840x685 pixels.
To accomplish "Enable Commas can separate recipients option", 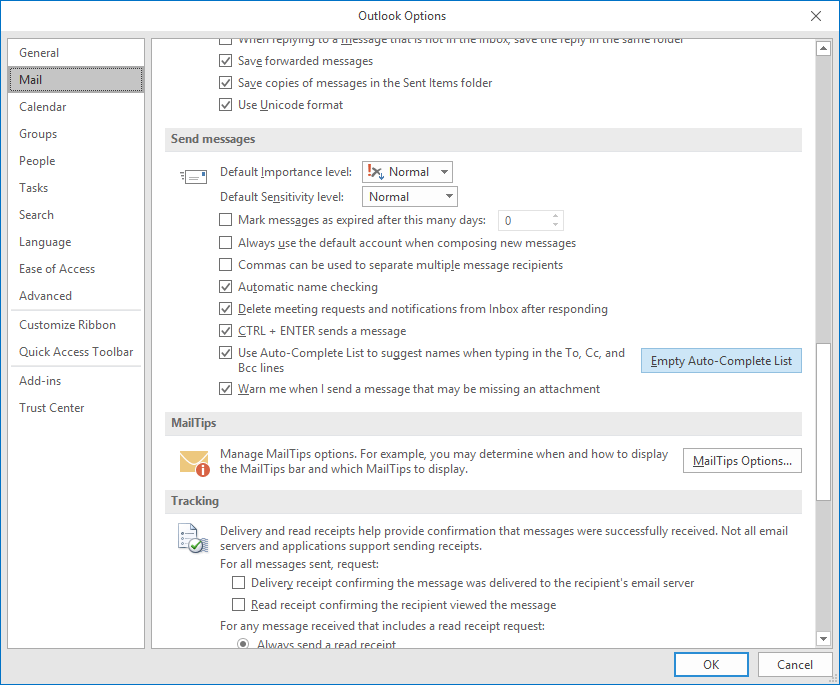I will coord(226,265).
